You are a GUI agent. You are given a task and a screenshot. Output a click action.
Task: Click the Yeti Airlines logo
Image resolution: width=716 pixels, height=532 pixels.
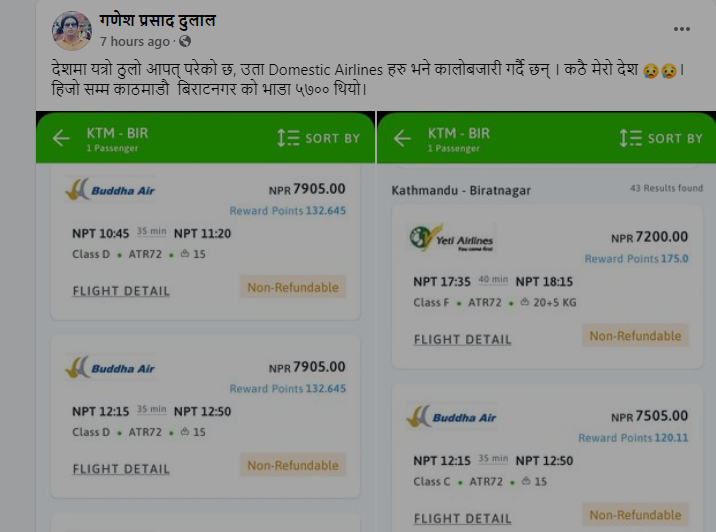(452, 238)
